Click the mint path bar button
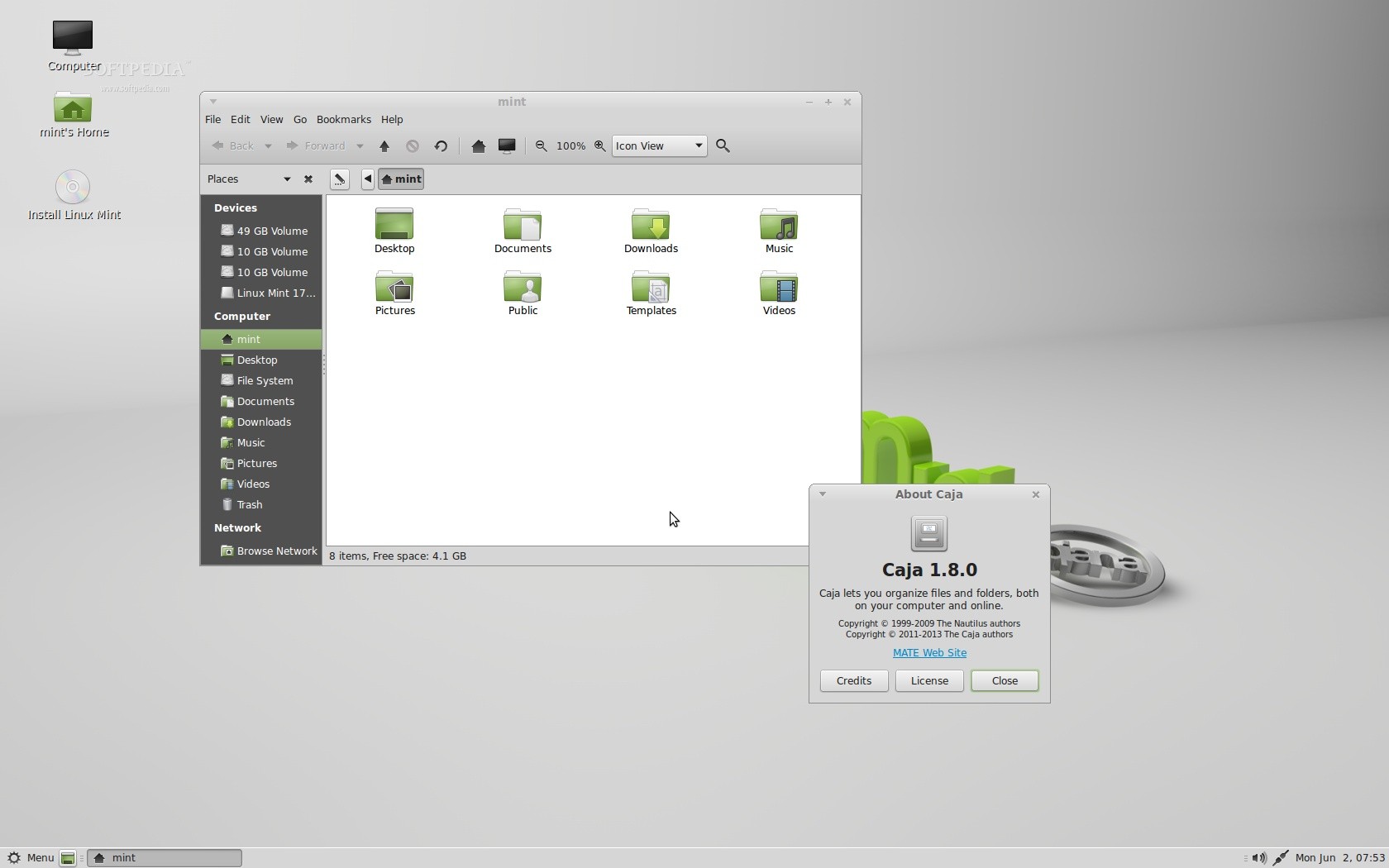 (402, 179)
